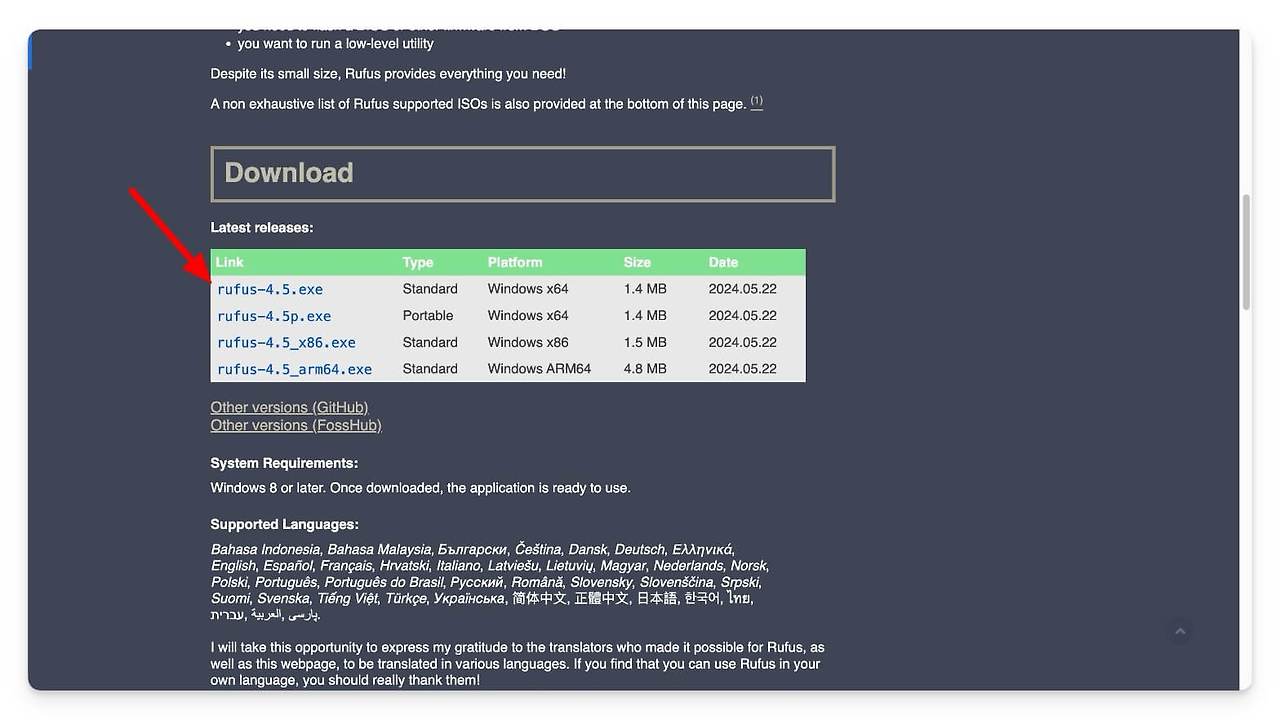Click the Windows x86 platform cell
Viewport: 1280px width, 720px height.
click(528, 342)
